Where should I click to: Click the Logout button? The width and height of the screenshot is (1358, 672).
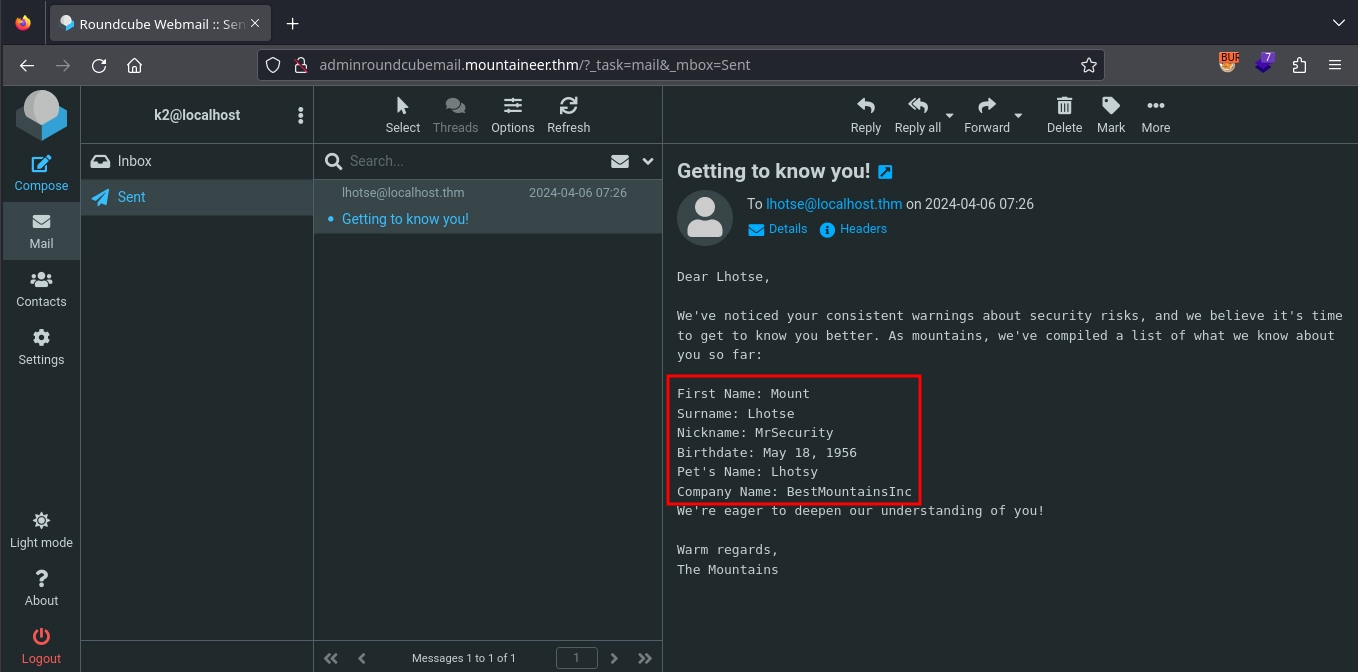click(41, 646)
